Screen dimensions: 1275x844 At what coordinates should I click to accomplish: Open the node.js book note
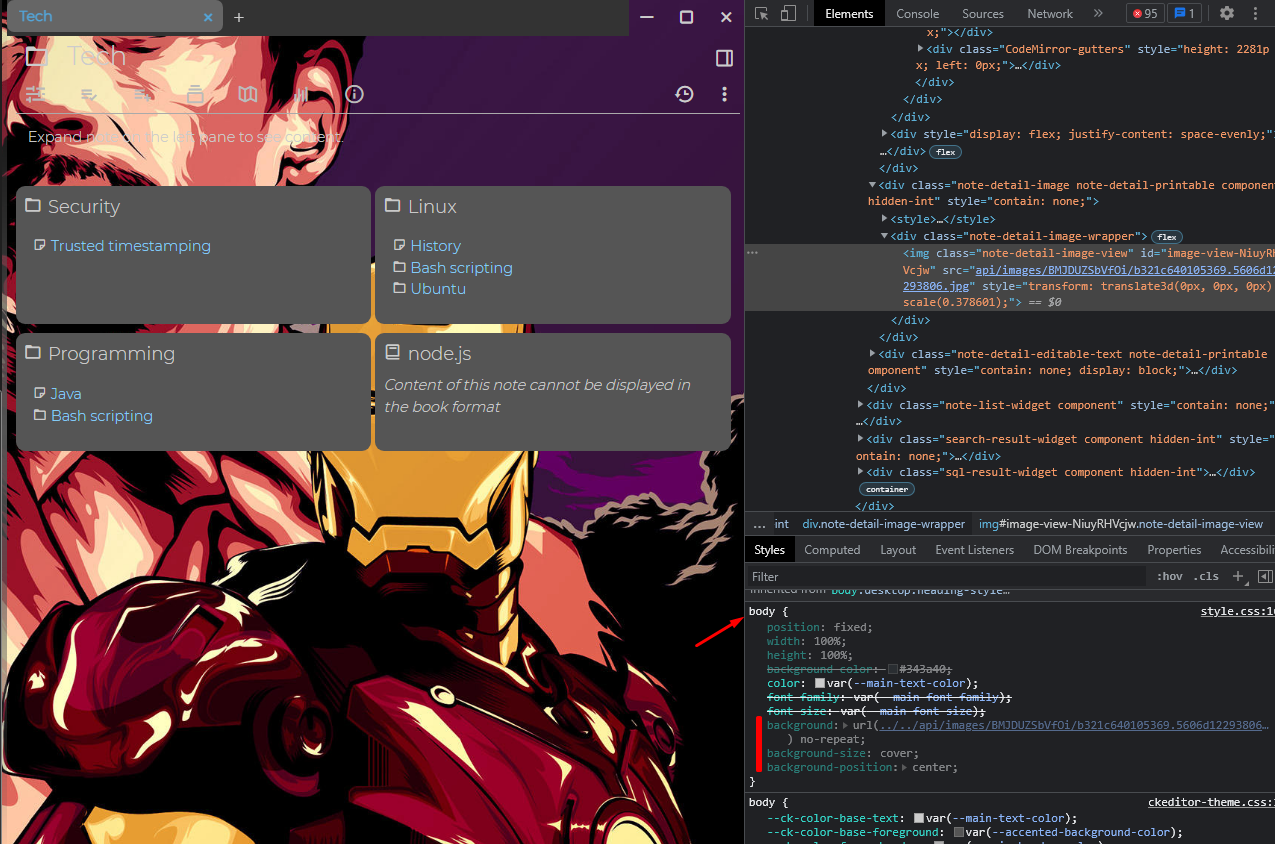(439, 354)
